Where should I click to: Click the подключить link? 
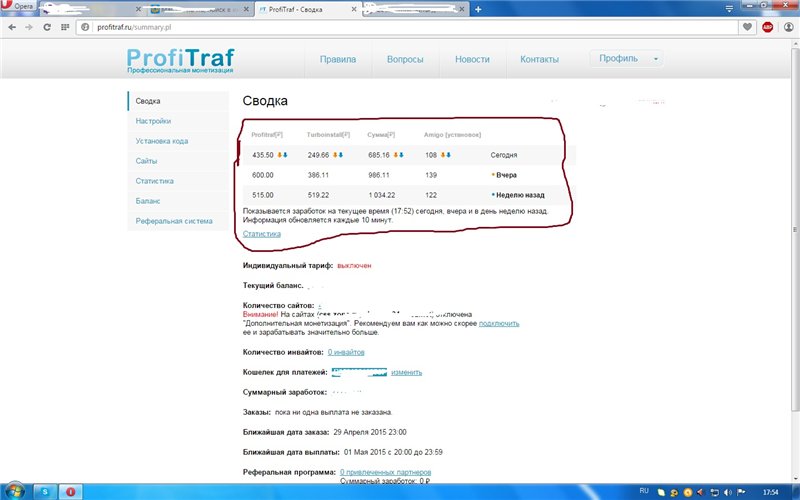[499, 323]
